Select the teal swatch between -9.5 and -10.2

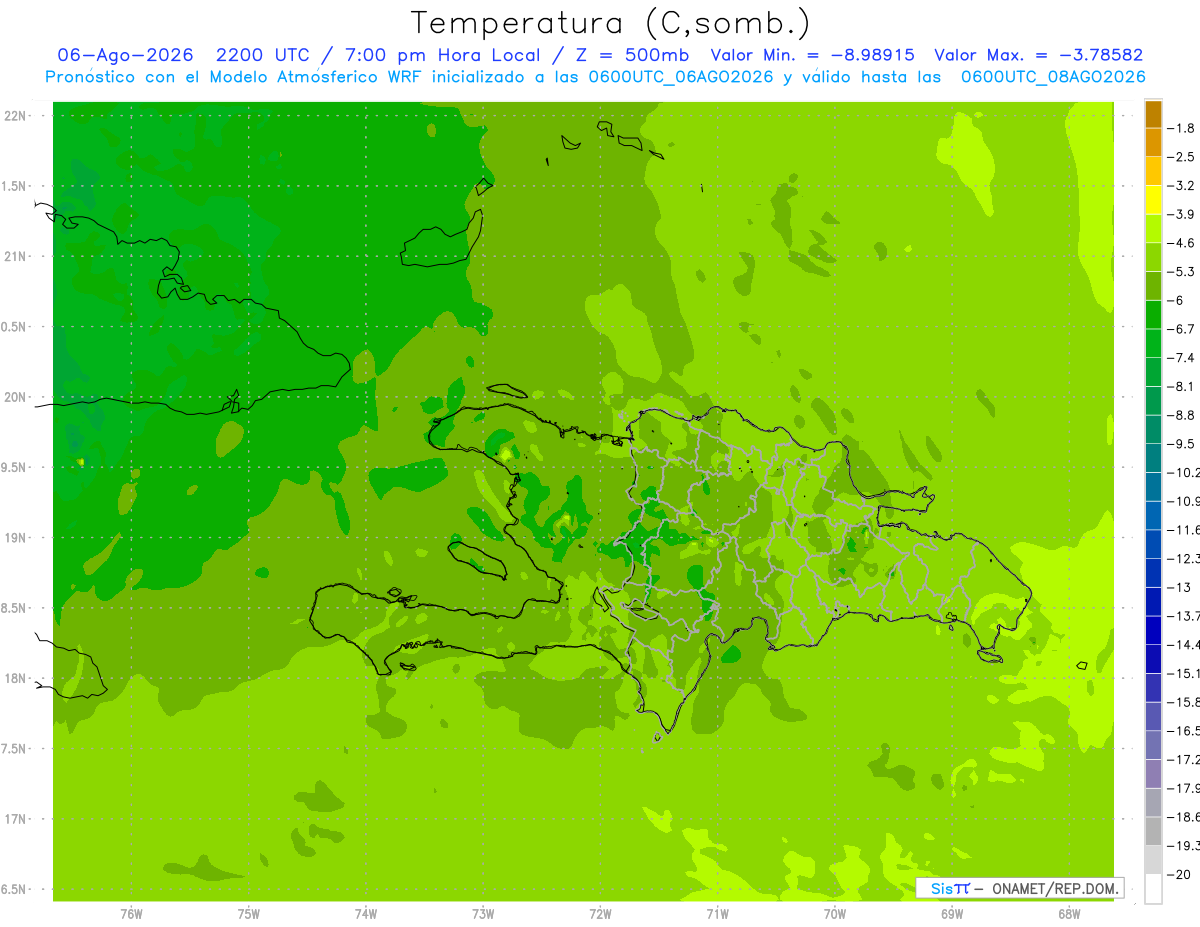click(x=1153, y=458)
